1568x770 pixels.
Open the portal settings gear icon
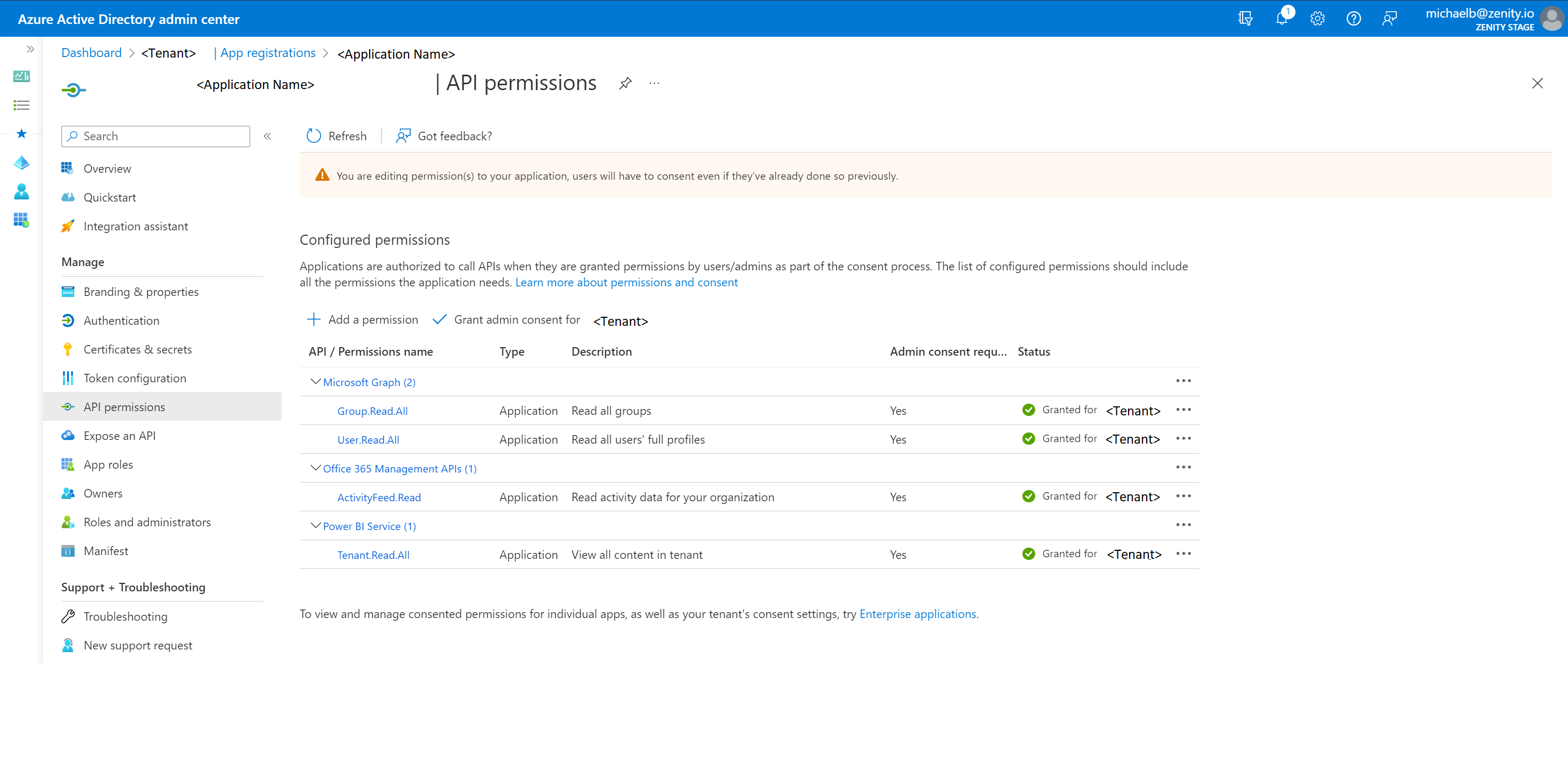click(x=1317, y=18)
